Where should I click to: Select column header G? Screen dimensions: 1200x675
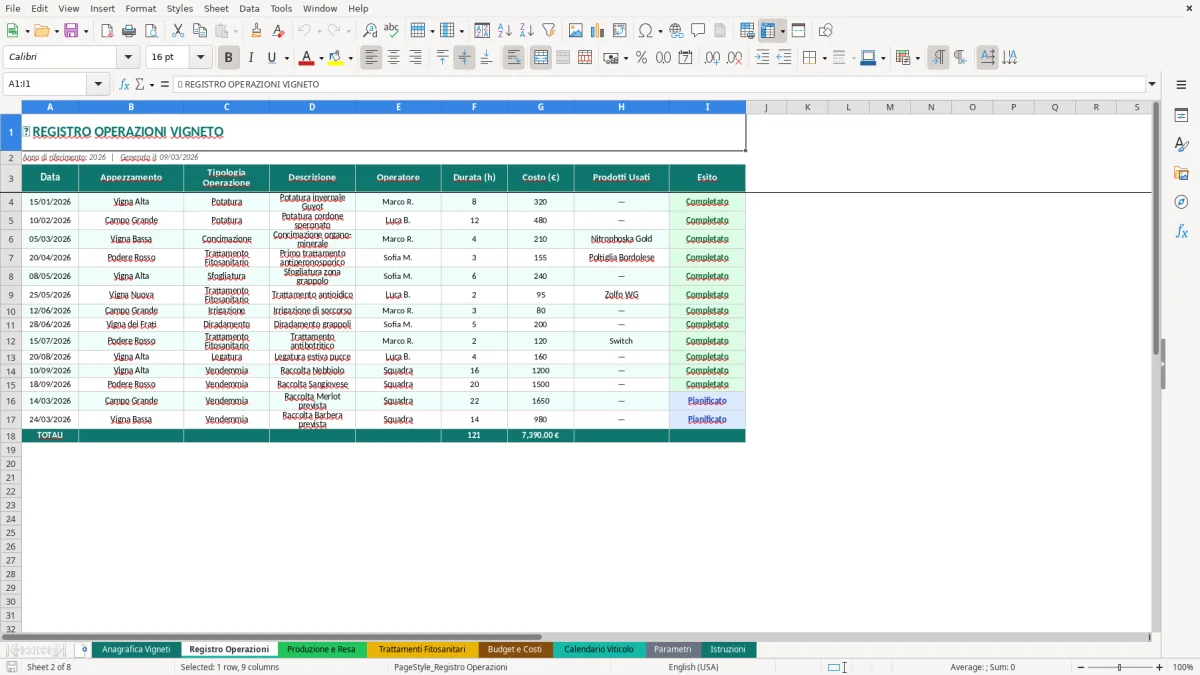(541, 107)
